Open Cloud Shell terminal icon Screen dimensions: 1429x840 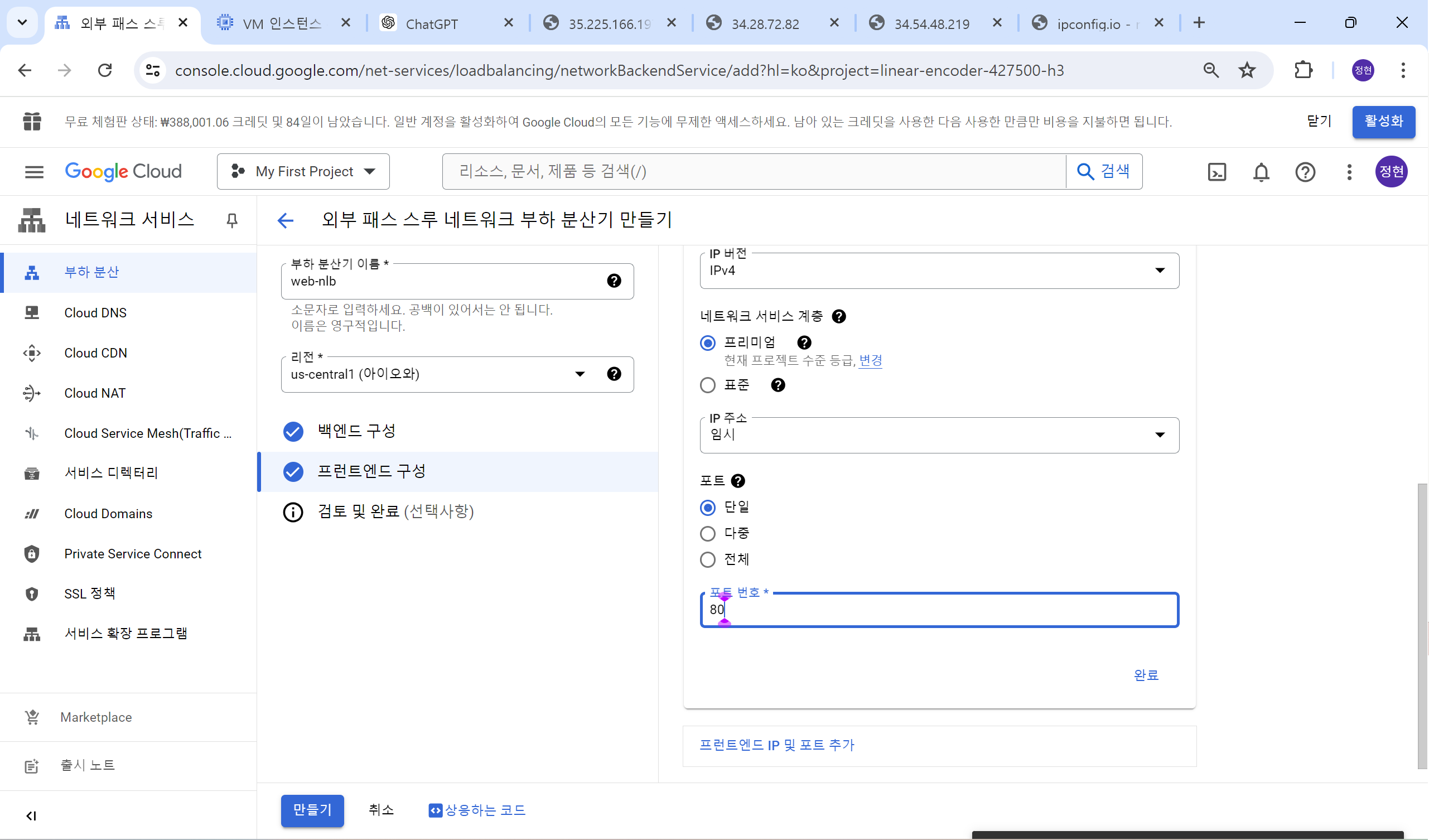click(1217, 172)
